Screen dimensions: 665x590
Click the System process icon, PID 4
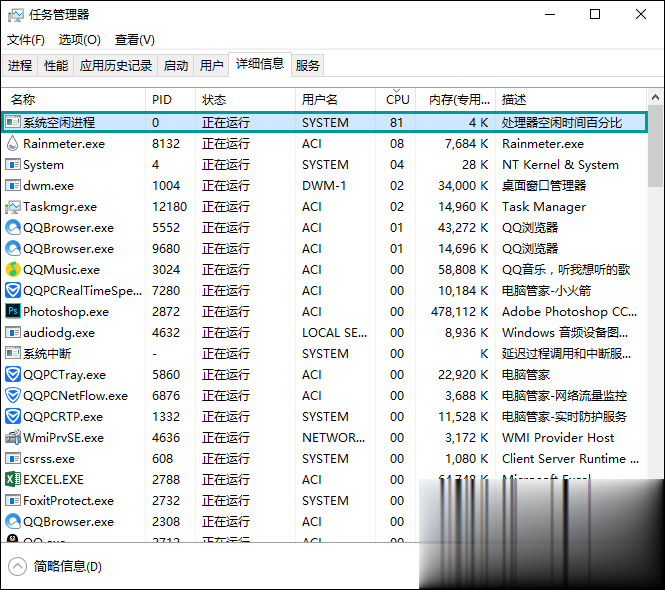point(13,164)
